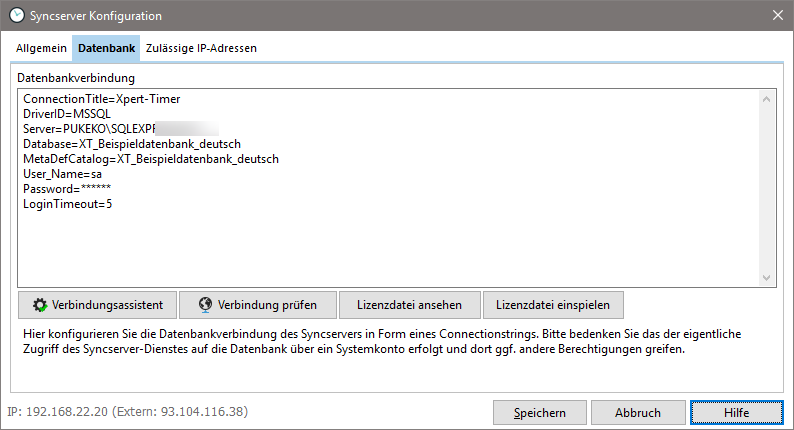Click the gear icon on Verbindungsassistent
The width and height of the screenshot is (794, 430).
(40, 304)
